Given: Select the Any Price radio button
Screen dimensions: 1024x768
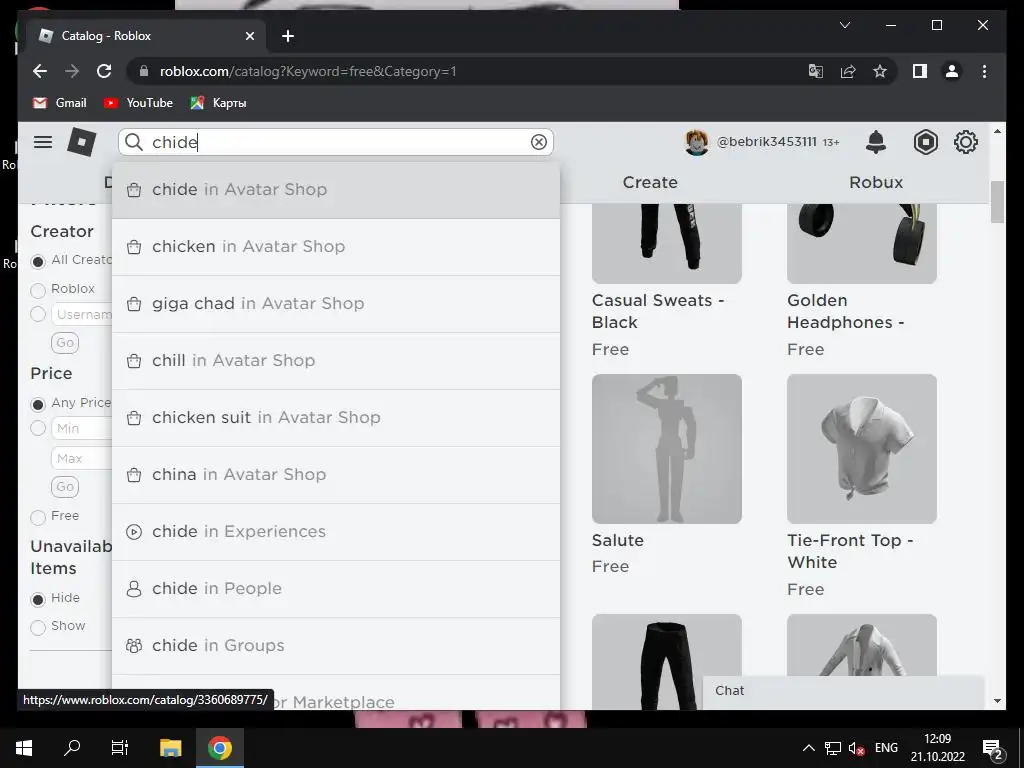Looking at the screenshot, I should tap(38, 404).
